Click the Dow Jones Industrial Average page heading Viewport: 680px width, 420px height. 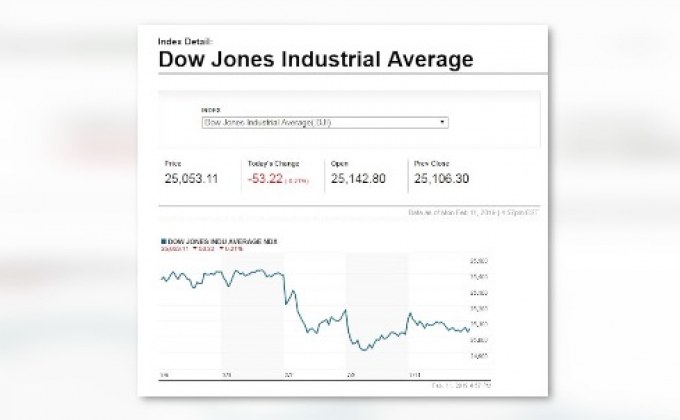point(316,59)
